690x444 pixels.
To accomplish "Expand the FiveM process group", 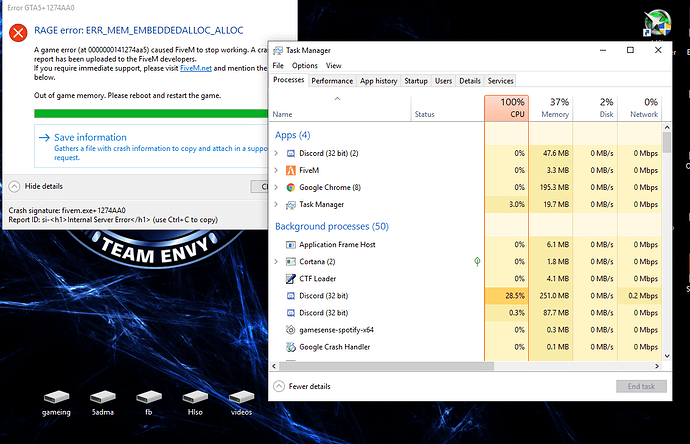I will point(276,170).
